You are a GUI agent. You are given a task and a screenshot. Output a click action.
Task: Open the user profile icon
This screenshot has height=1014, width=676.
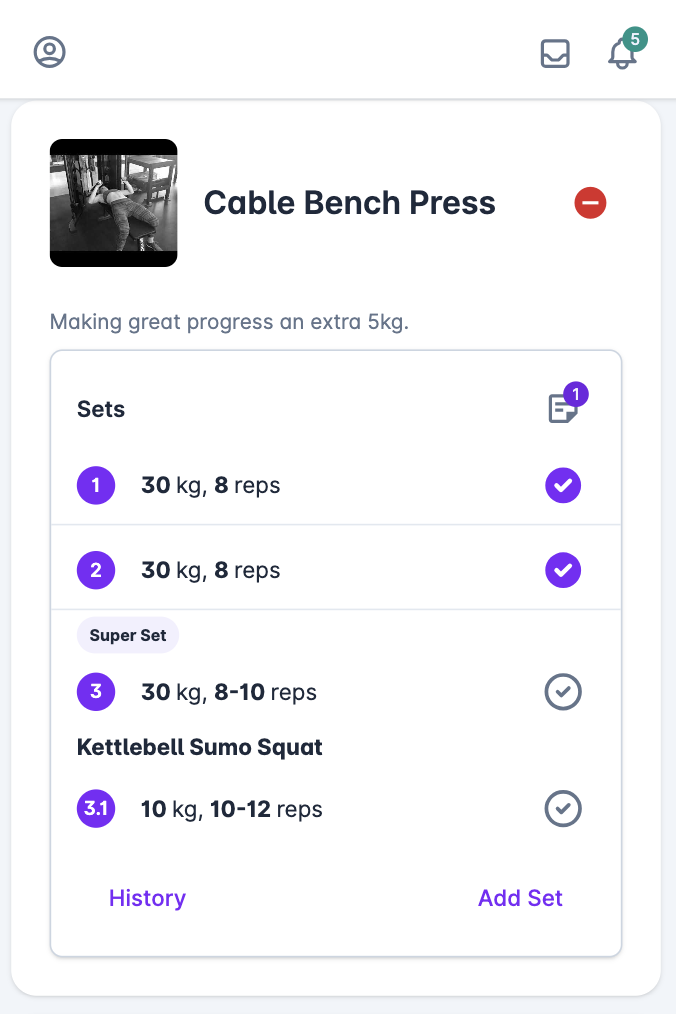point(50,52)
